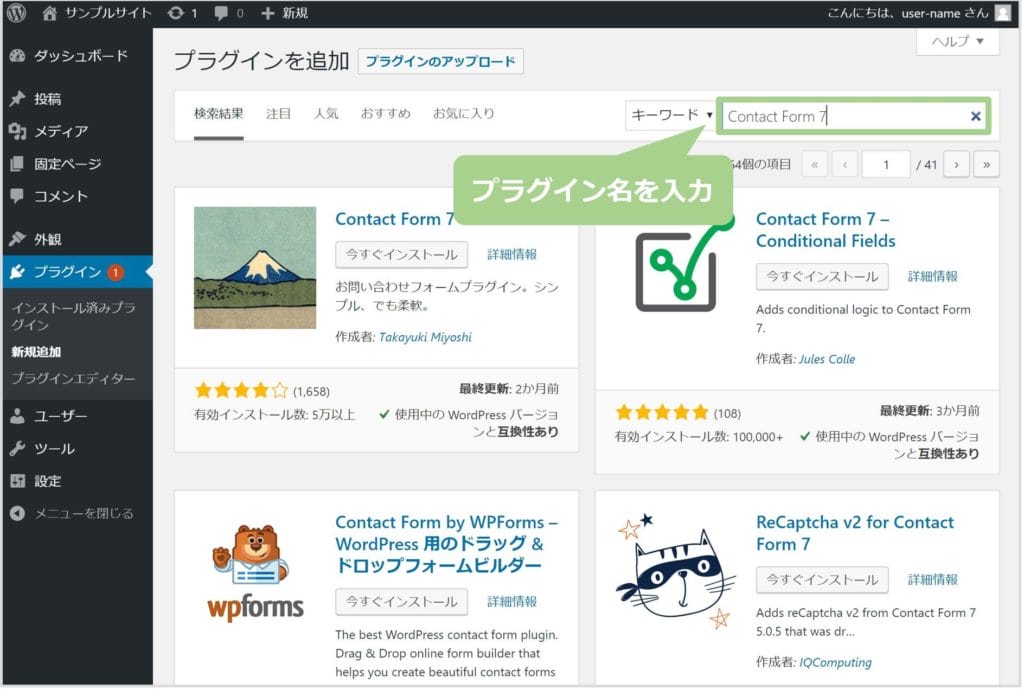Open Contact Form by WPForms title link
1024x689 pixels.
click(x=447, y=544)
